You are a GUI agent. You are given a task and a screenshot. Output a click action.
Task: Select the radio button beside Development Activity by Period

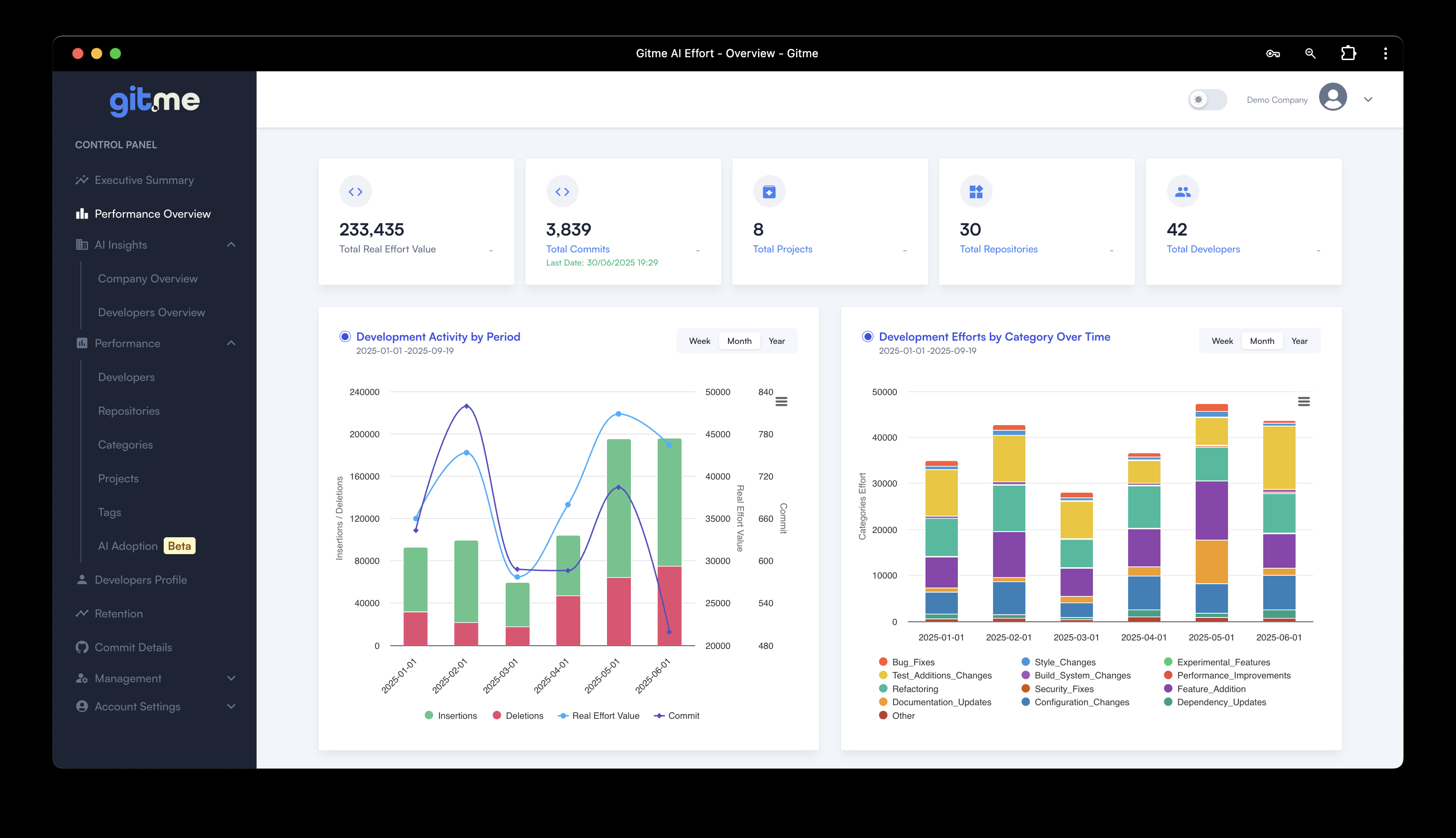[x=345, y=337]
